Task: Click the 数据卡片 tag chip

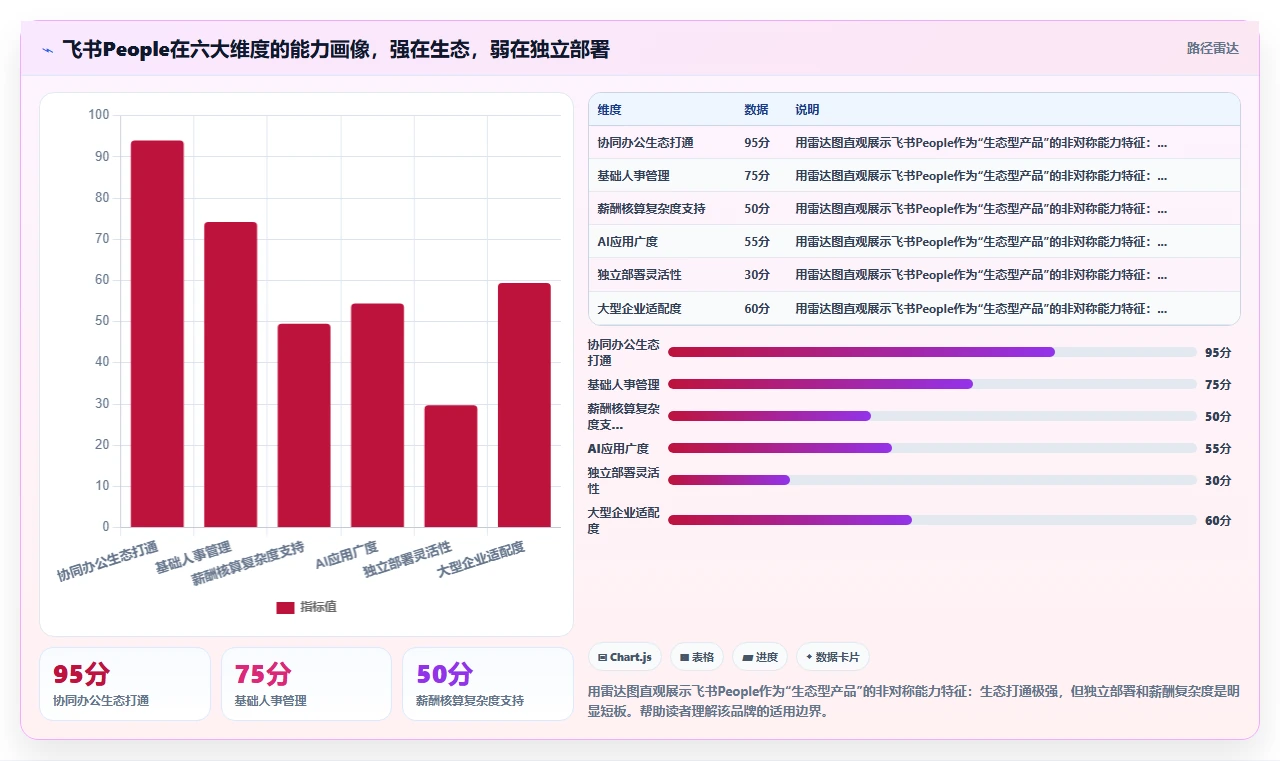Action: [x=833, y=657]
